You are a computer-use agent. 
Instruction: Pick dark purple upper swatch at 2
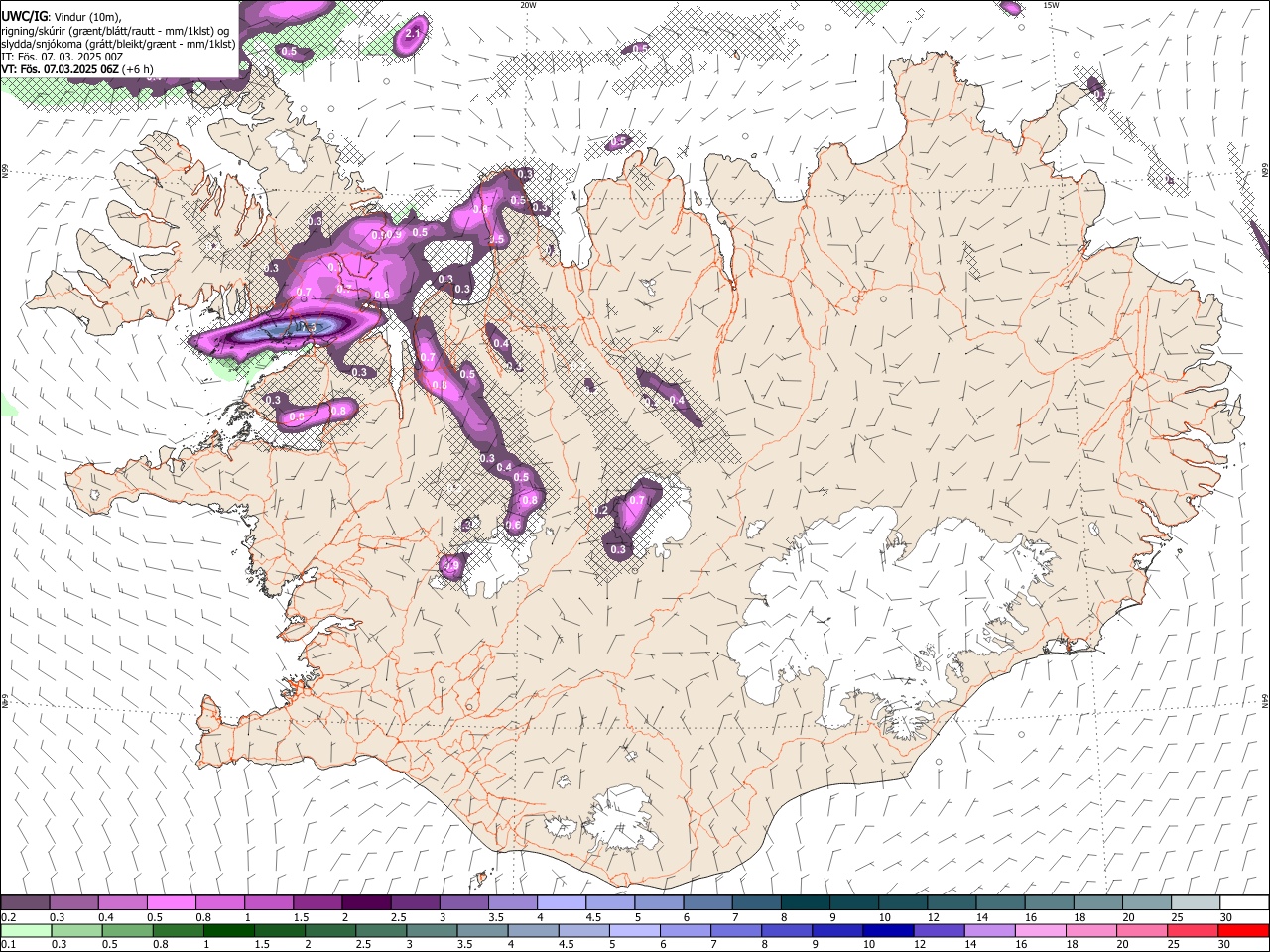tap(366, 903)
